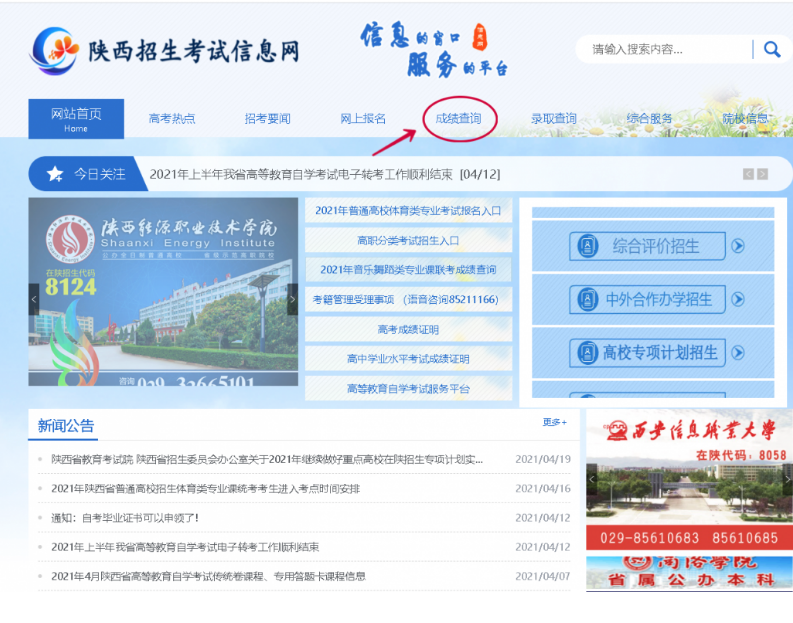The height and width of the screenshot is (623, 793).
Task: Open the 成绩查询 navigation tab
Action: [458, 119]
